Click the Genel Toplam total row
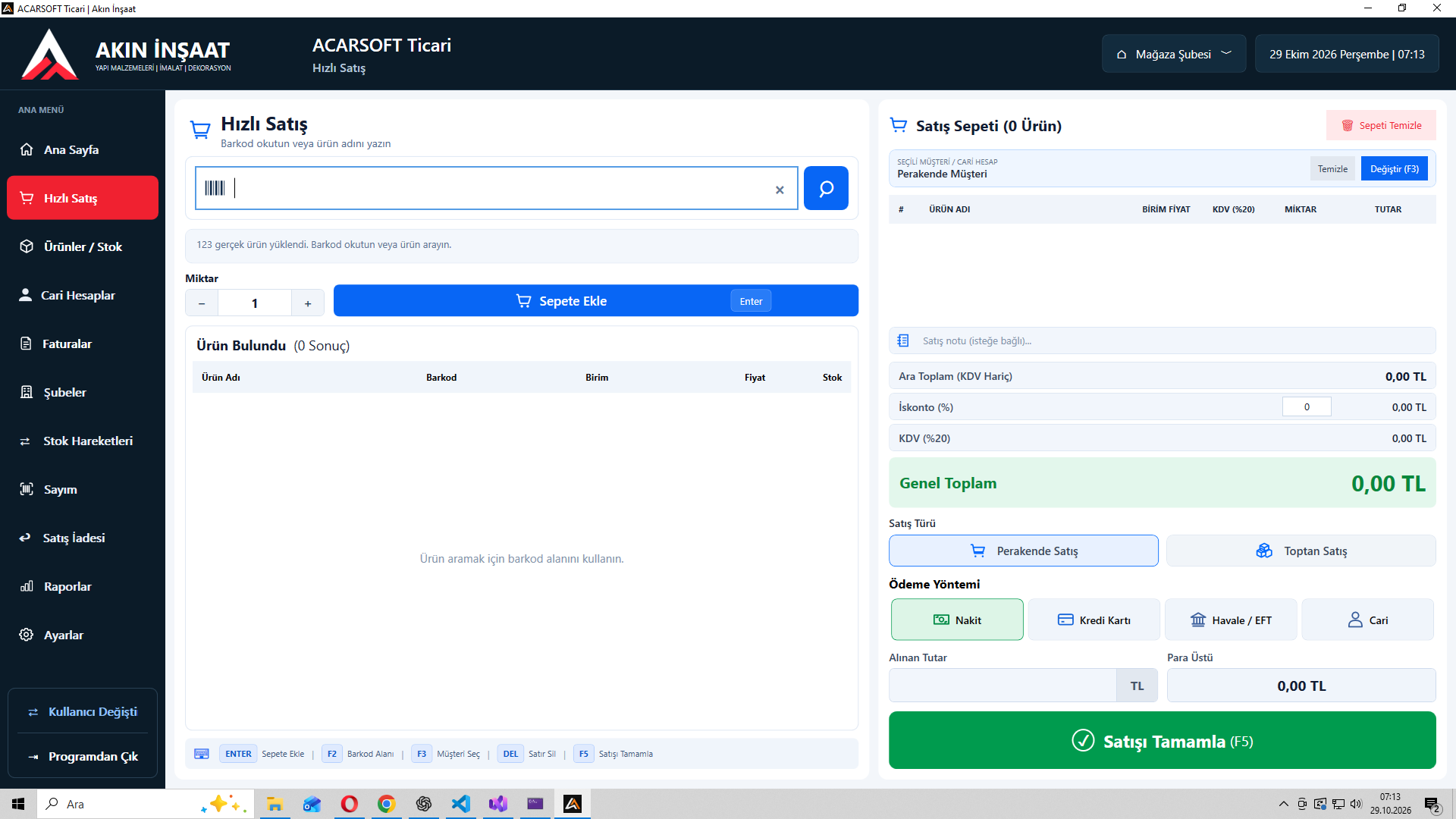The image size is (1456, 819). coord(1162,483)
